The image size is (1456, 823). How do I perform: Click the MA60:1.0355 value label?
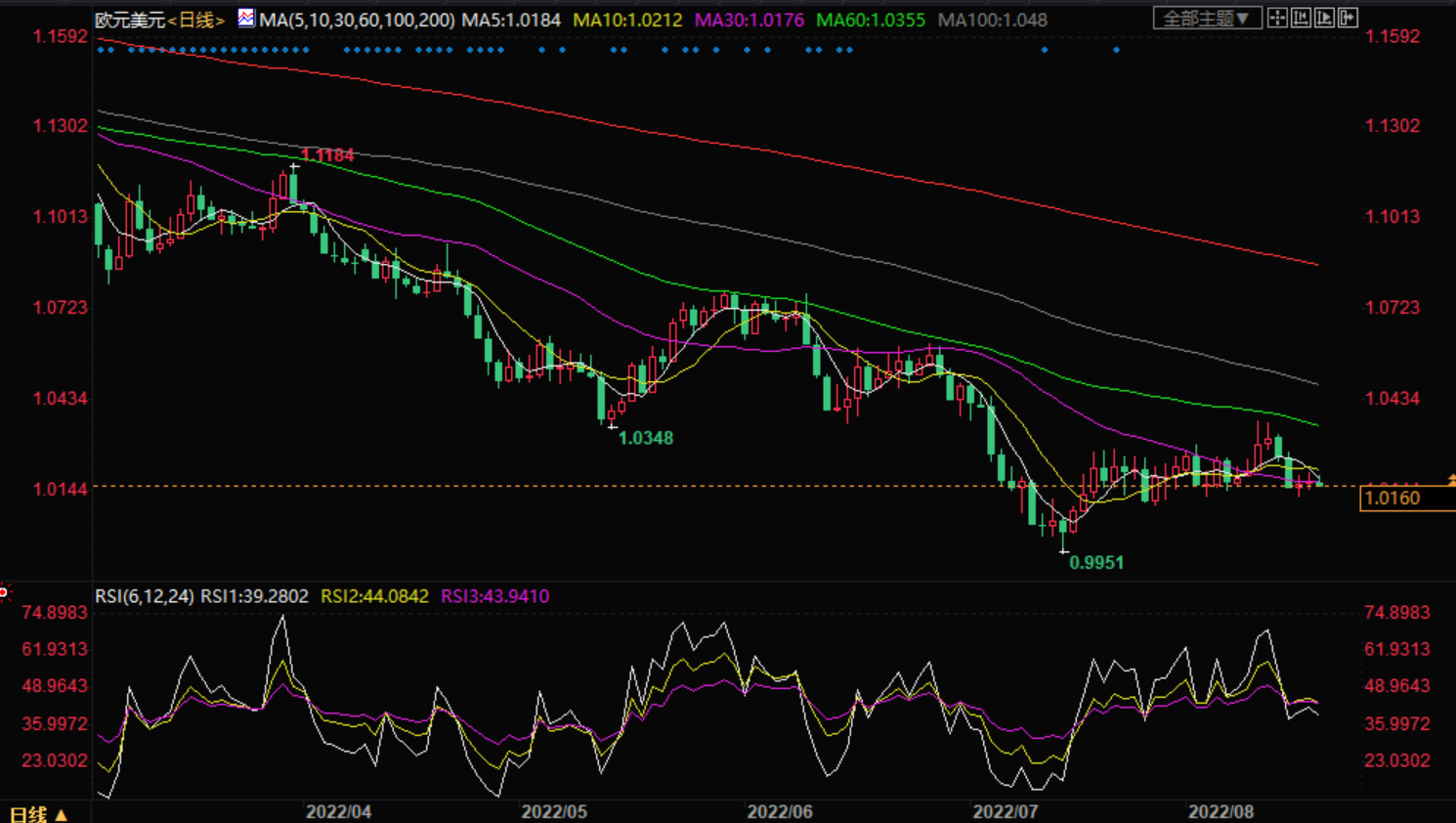coord(871,20)
